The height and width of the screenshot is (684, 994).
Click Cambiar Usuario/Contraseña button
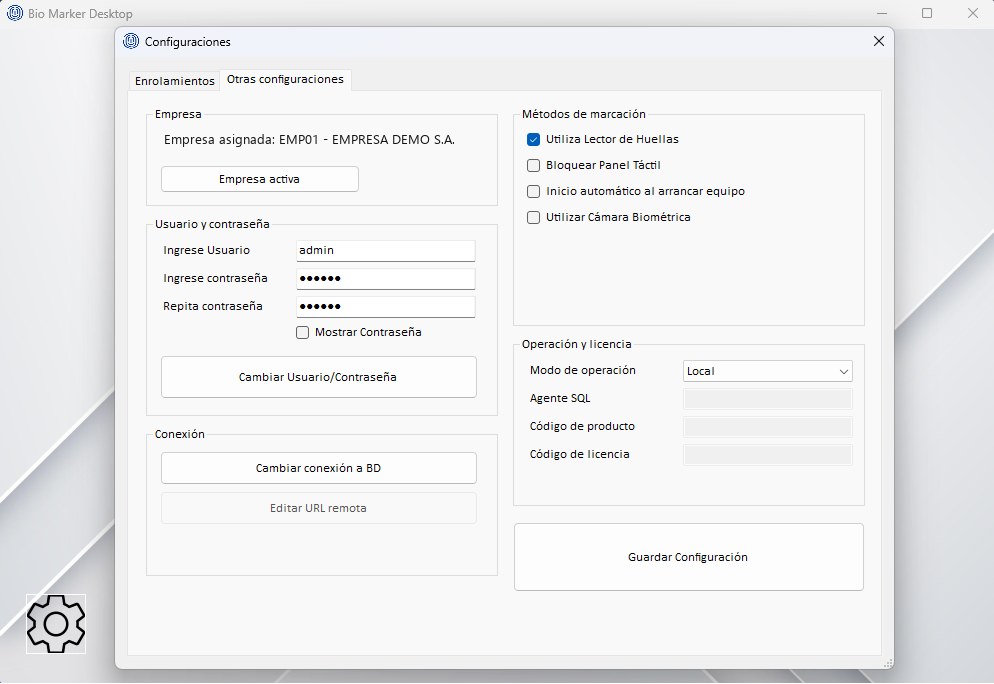point(318,377)
